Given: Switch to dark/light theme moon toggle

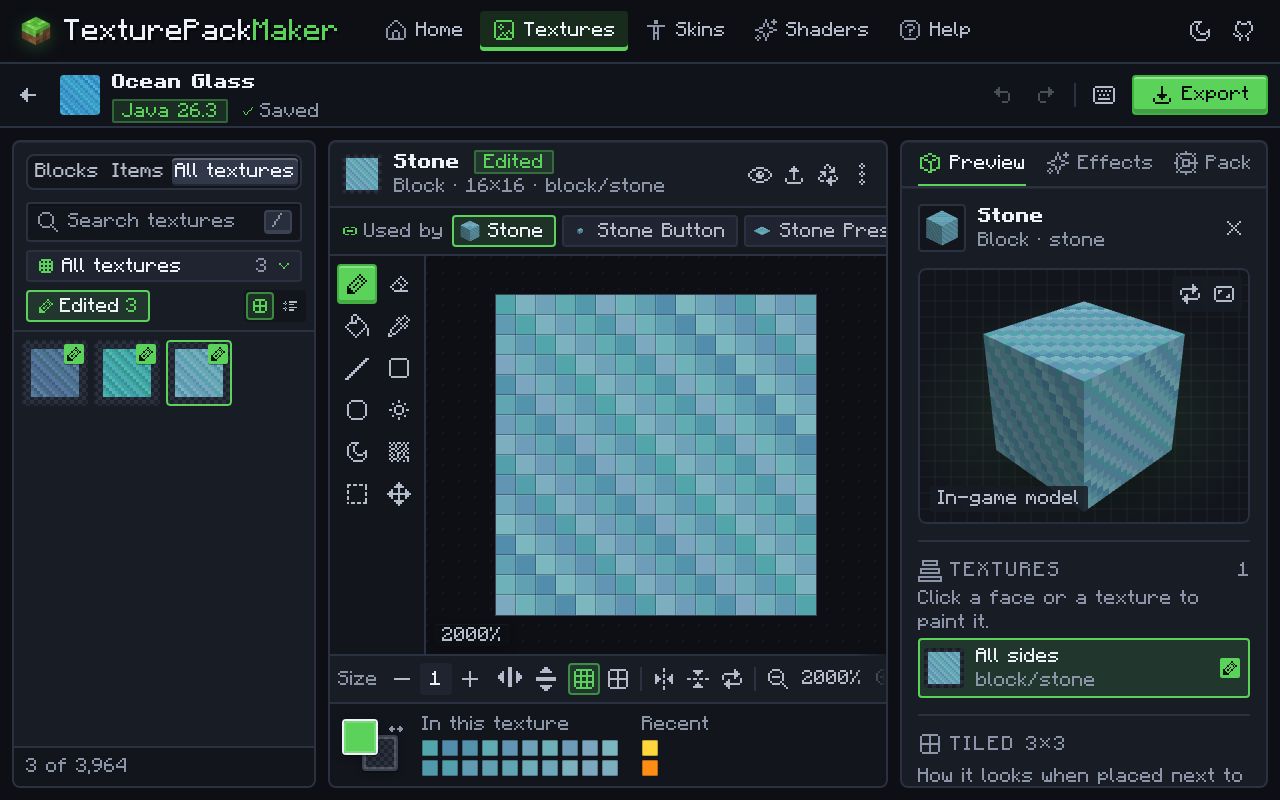Looking at the screenshot, I should [x=1200, y=30].
